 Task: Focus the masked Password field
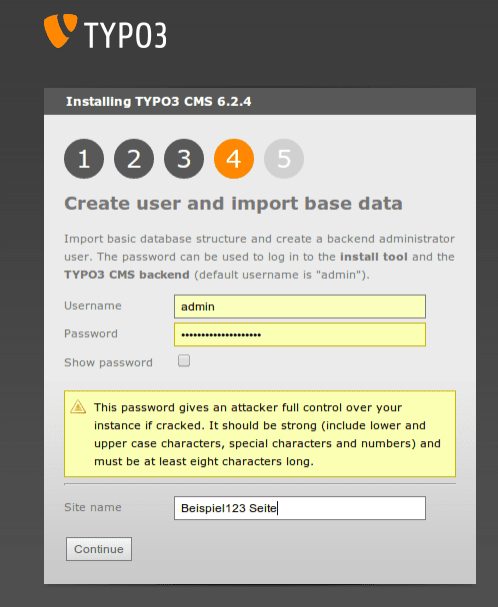(300, 334)
